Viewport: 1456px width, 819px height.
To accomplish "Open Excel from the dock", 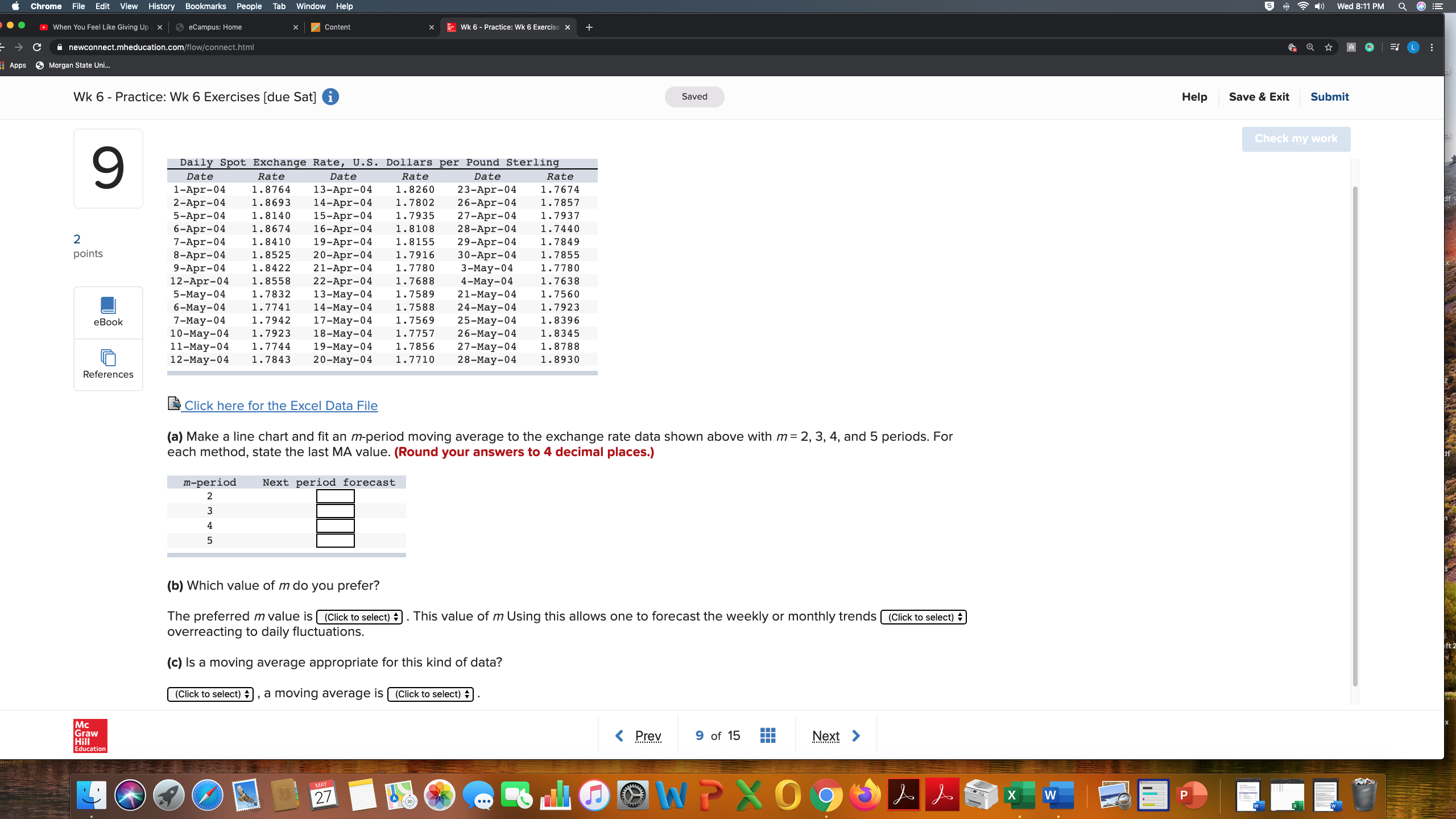I will [1021, 795].
